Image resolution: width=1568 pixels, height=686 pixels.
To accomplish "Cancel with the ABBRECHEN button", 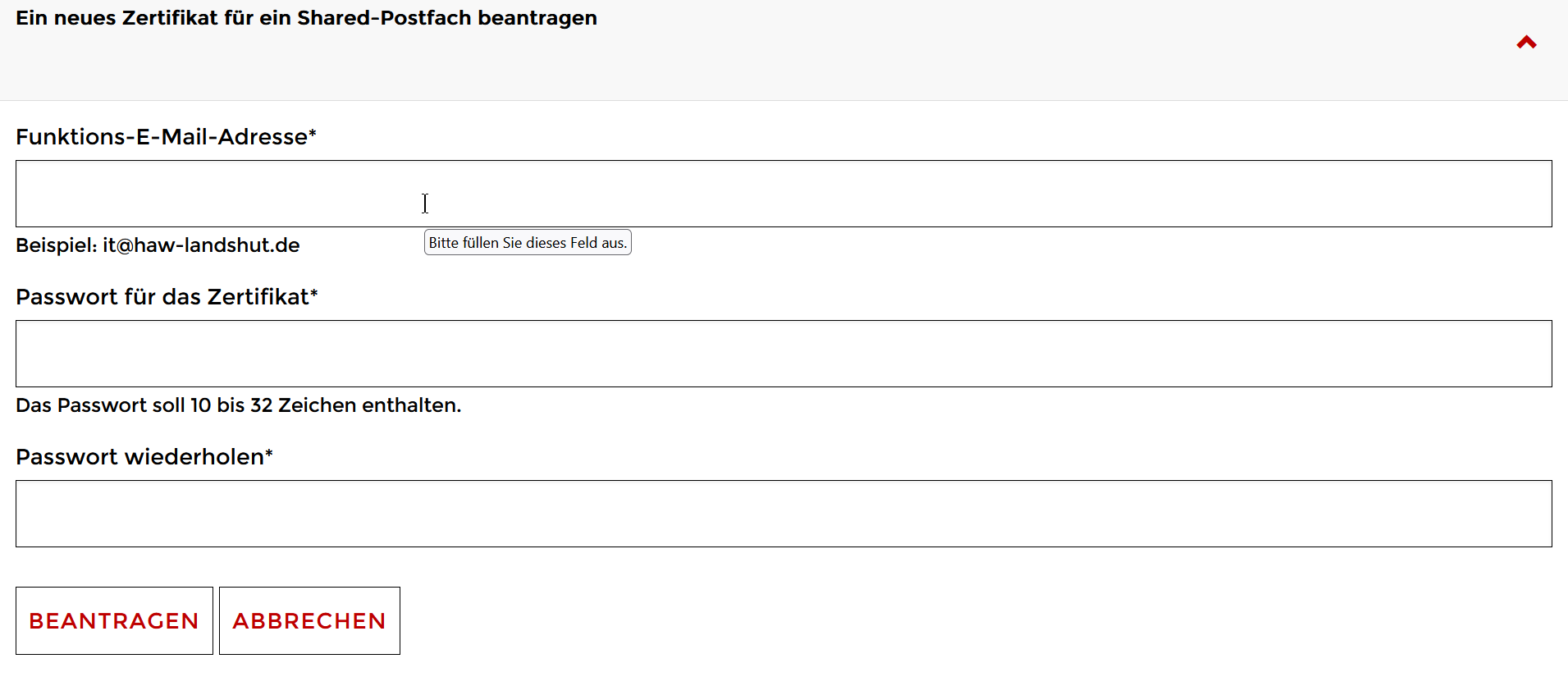I will point(309,620).
